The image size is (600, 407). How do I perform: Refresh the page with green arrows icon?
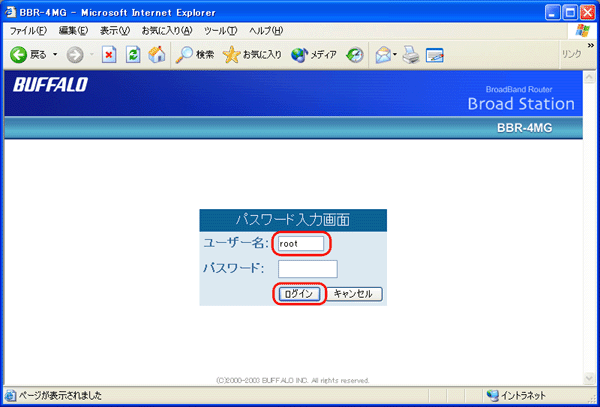click(133, 55)
